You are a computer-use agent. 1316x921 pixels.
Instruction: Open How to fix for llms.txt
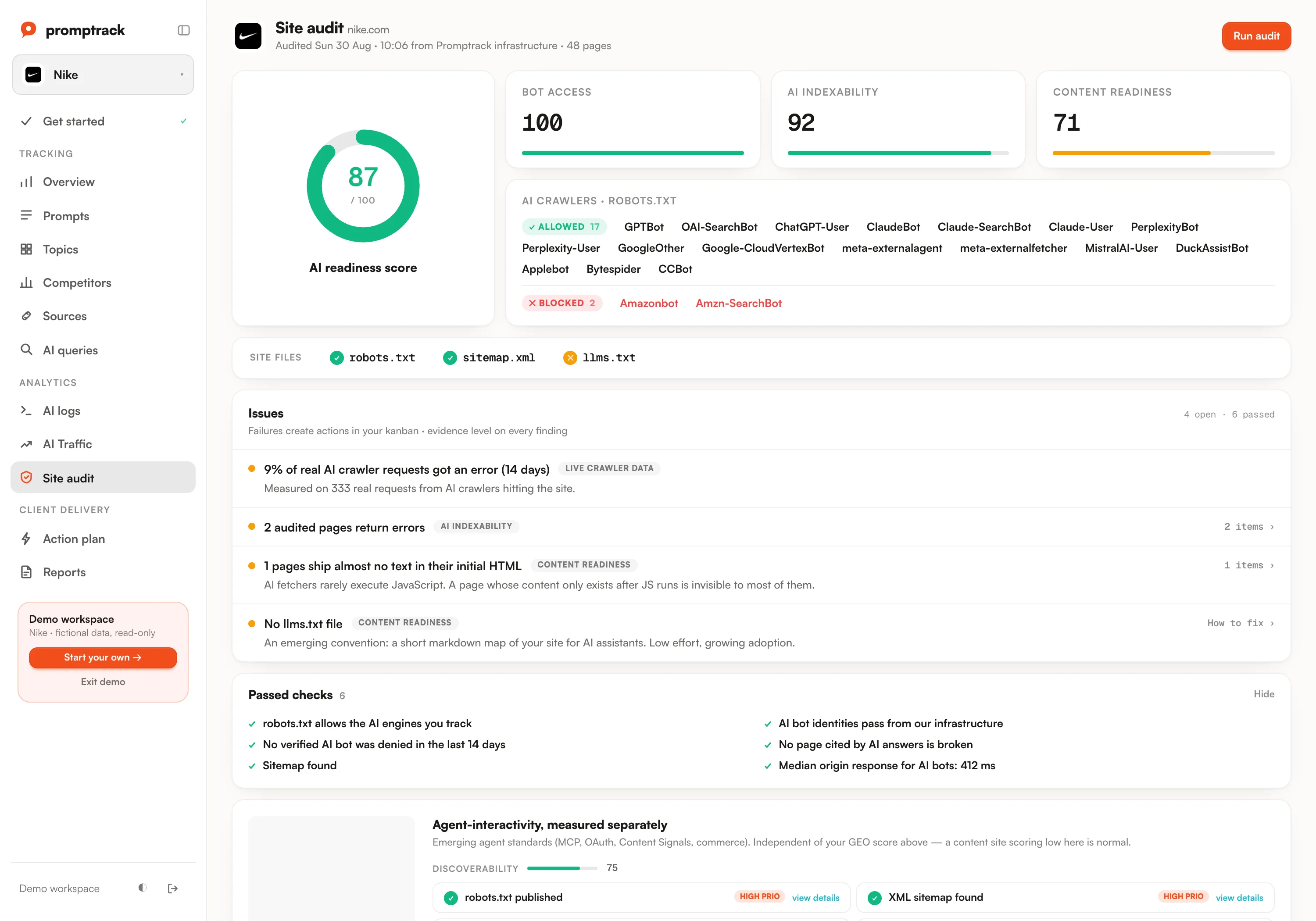pos(1241,623)
